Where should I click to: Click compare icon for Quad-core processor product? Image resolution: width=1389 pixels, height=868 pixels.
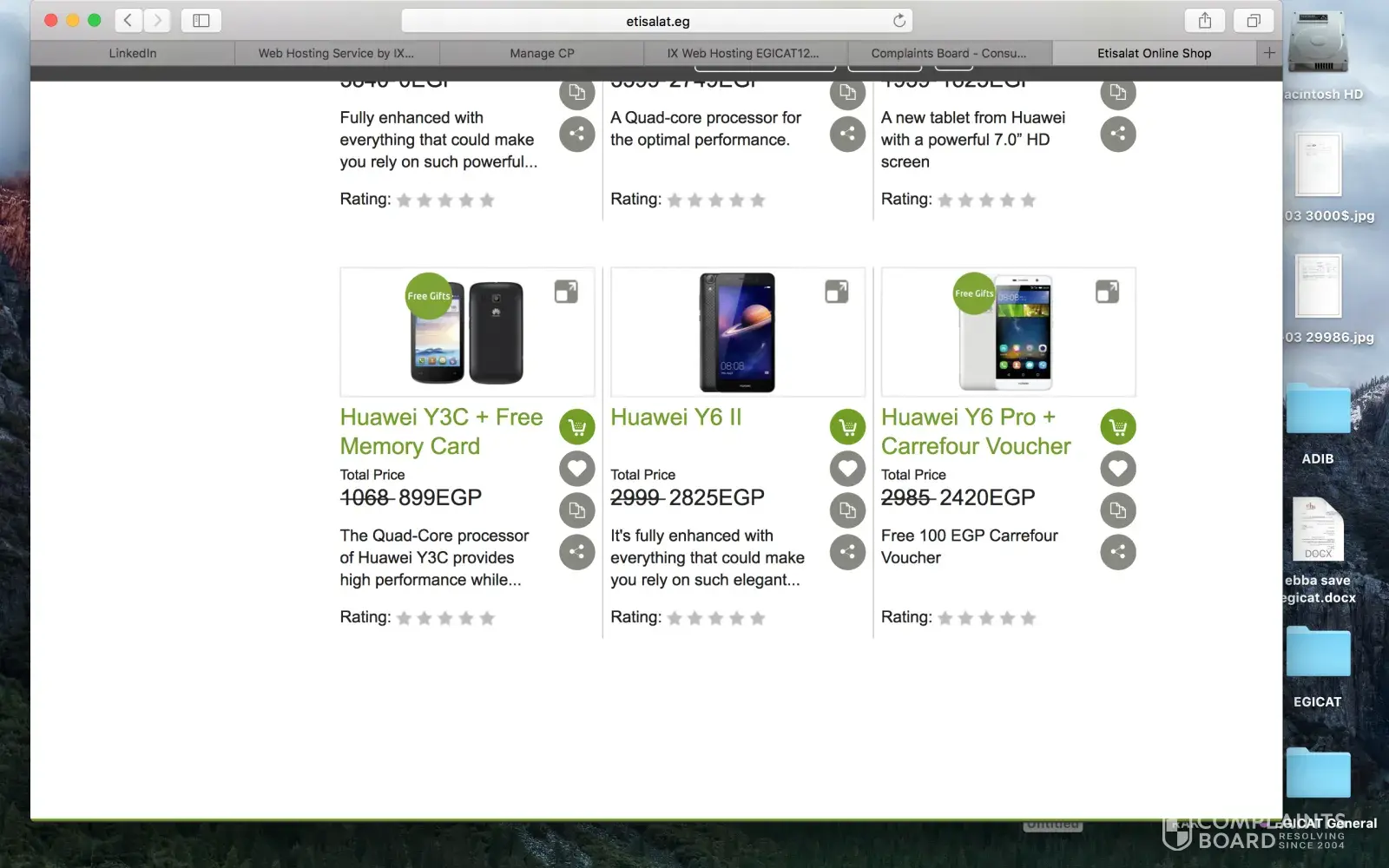[x=848, y=93]
